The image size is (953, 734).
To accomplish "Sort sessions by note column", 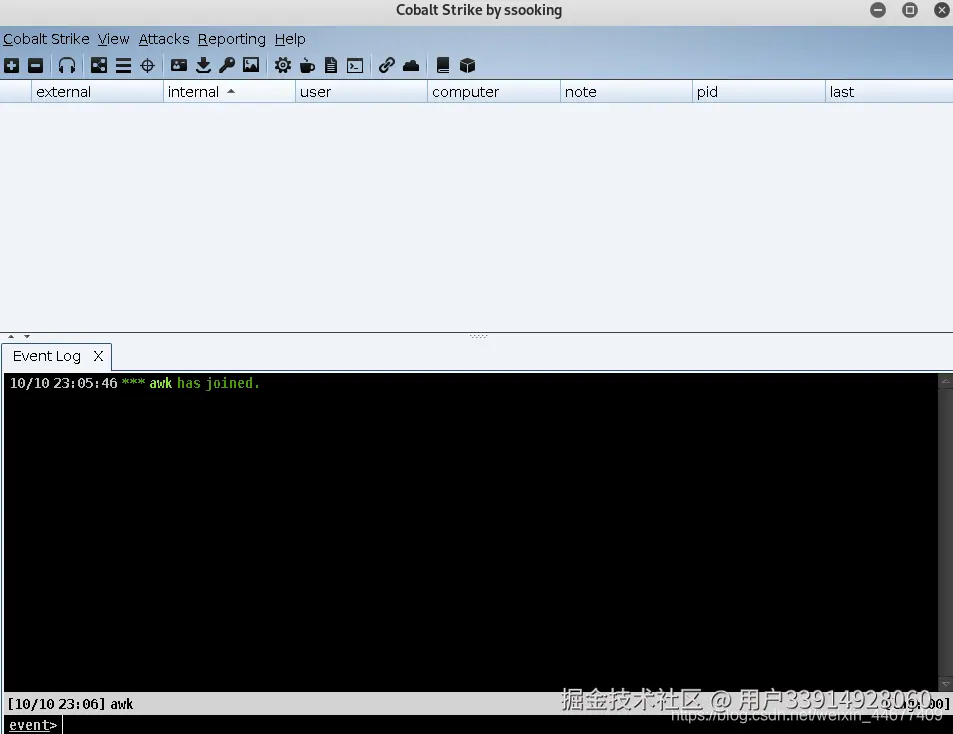I will coord(626,92).
